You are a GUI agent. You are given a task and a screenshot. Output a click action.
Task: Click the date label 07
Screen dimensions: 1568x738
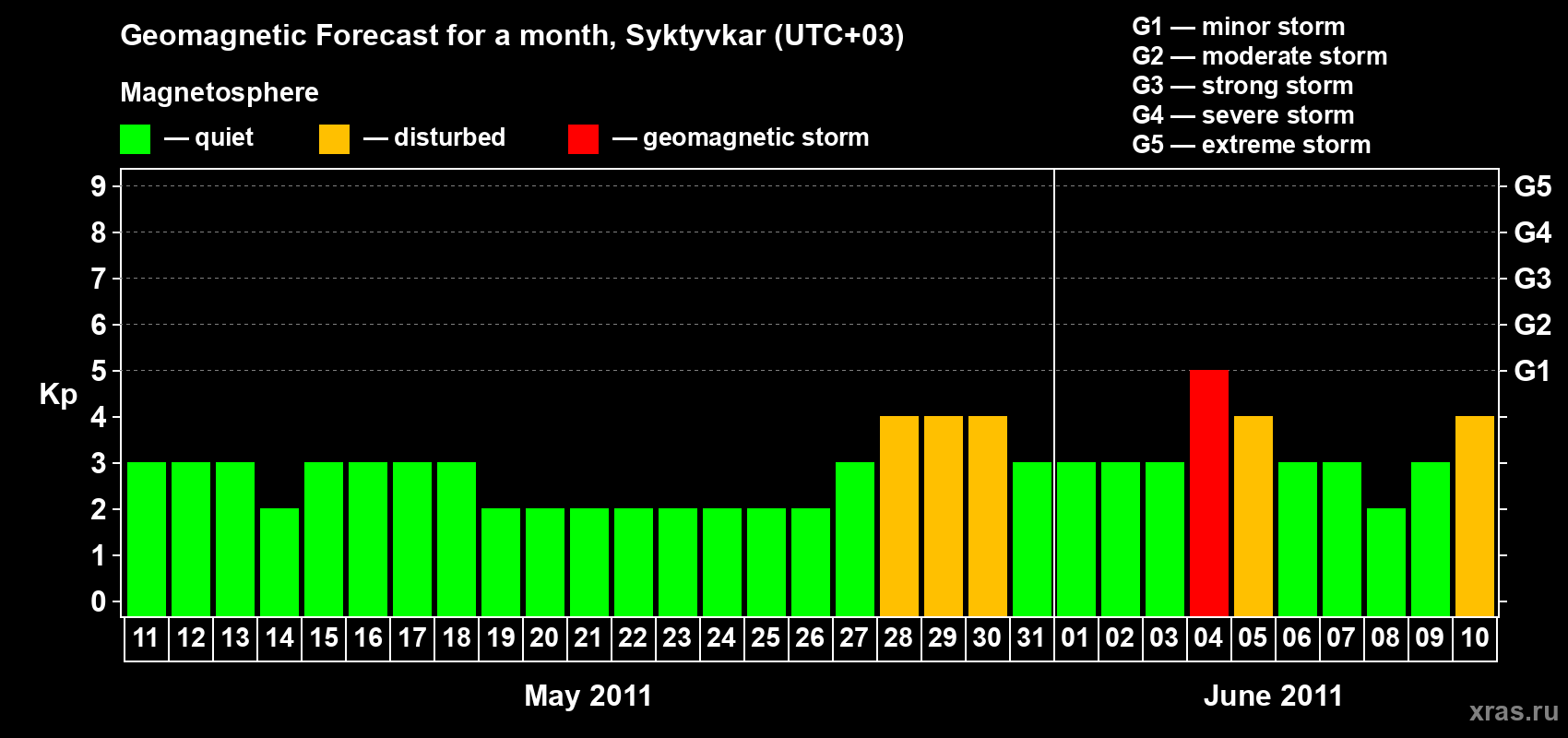1342,638
